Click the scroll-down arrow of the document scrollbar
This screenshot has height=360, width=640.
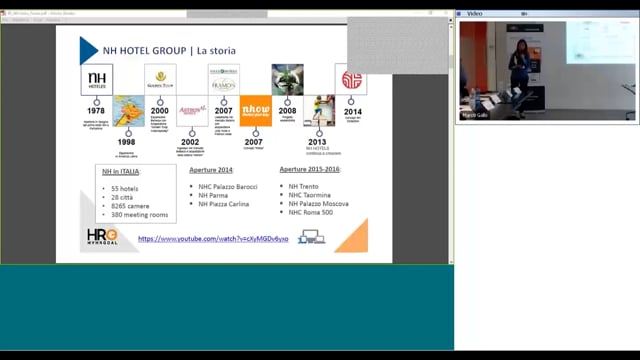[451, 262]
